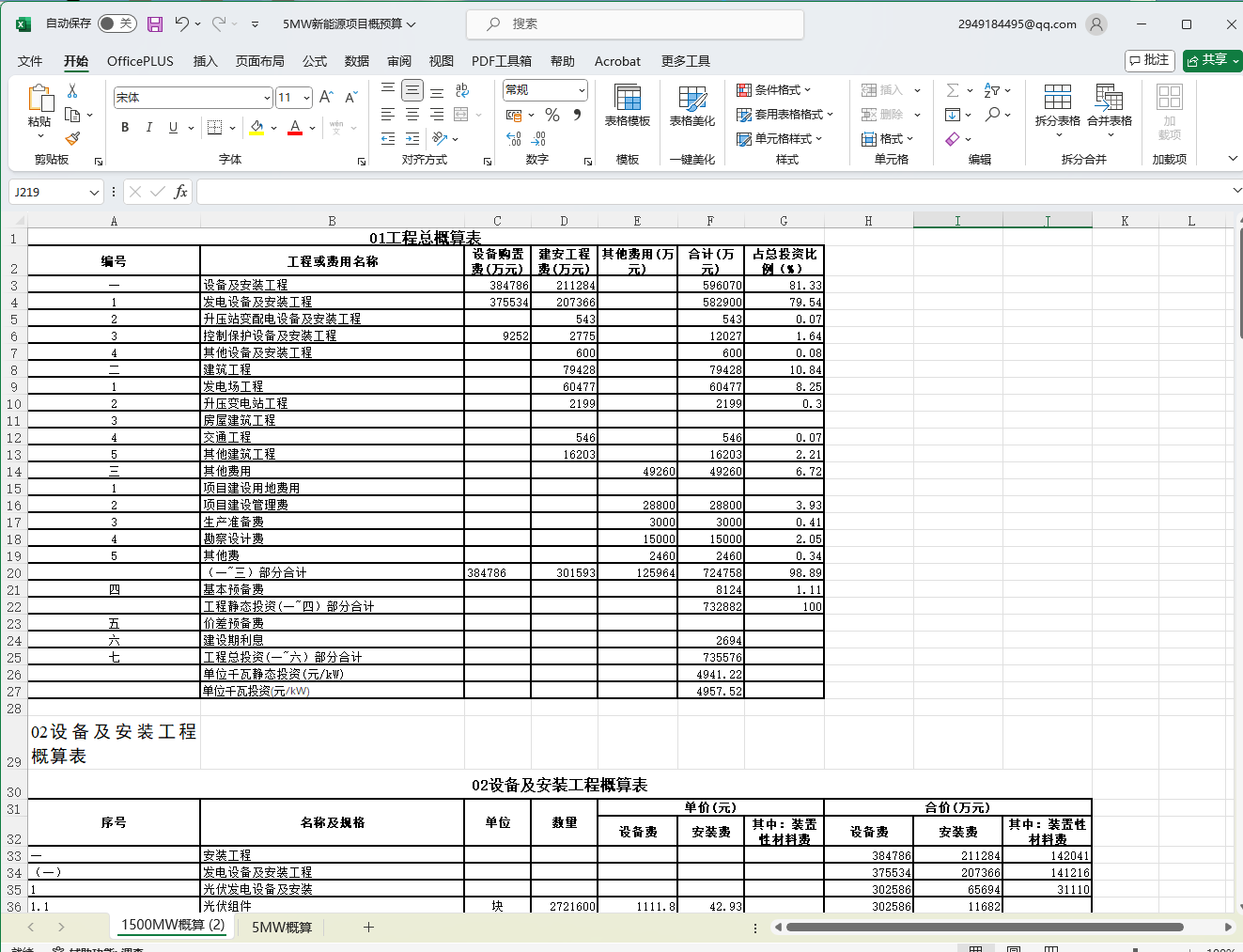
Task: Align text to the right
Action: click(437, 115)
